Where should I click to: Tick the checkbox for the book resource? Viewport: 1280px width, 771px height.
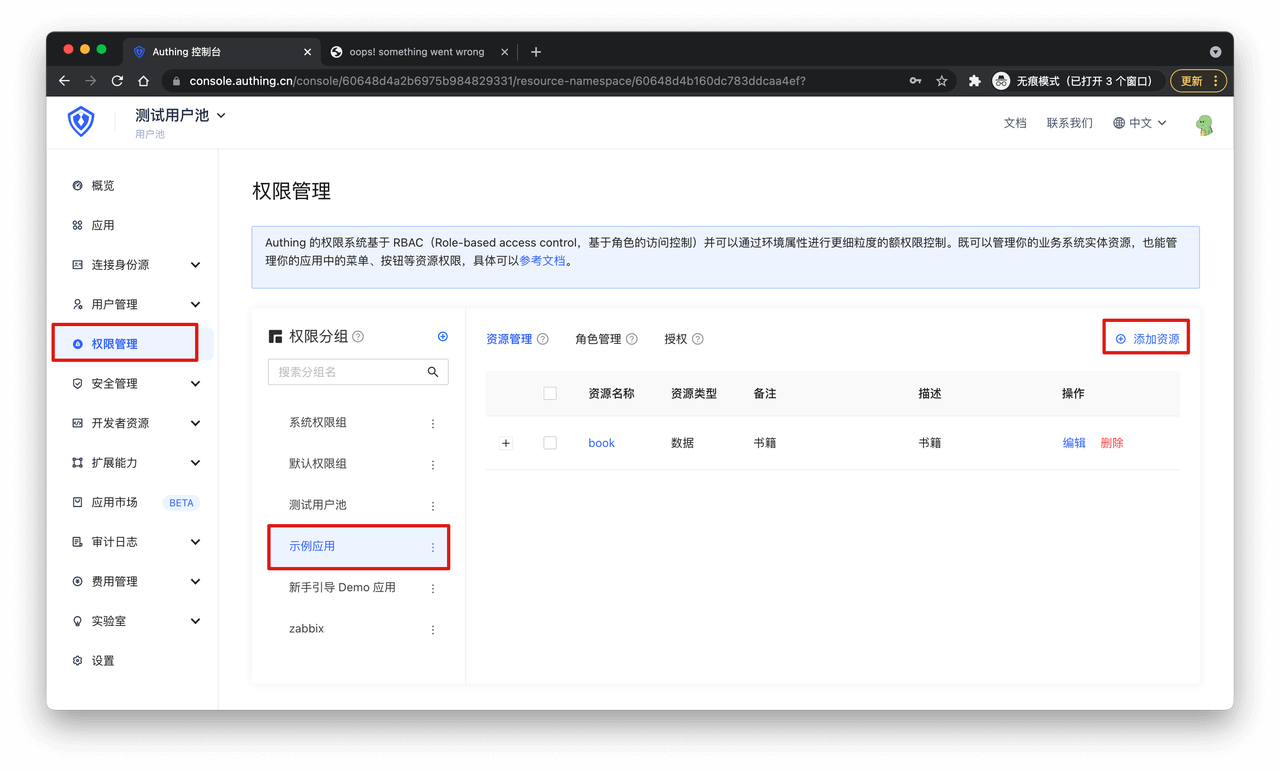[550, 443]
